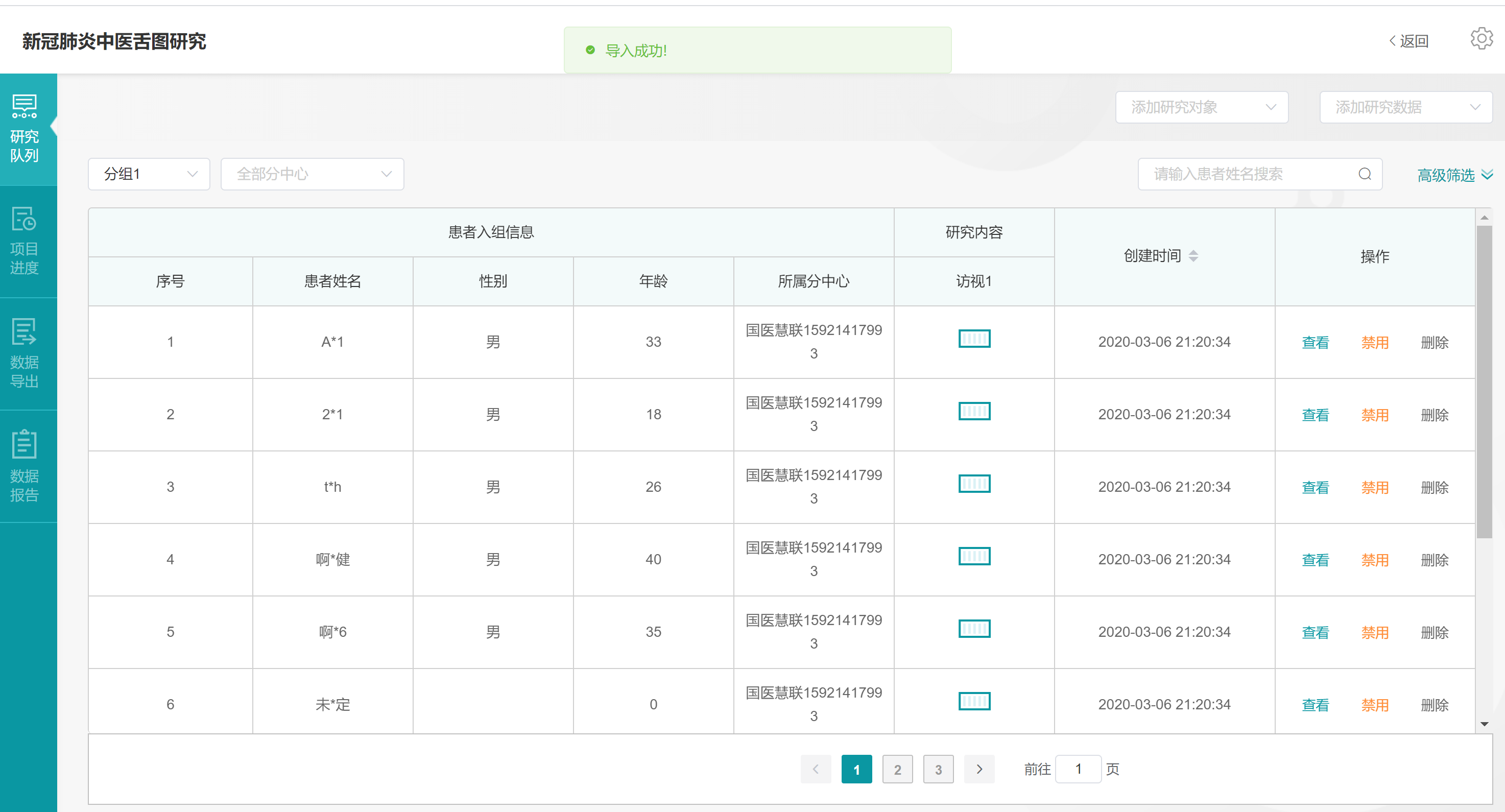
Task: Disable patient 未*定 via 禁用
Action: pyautogui.click(x=1374, y=705)
